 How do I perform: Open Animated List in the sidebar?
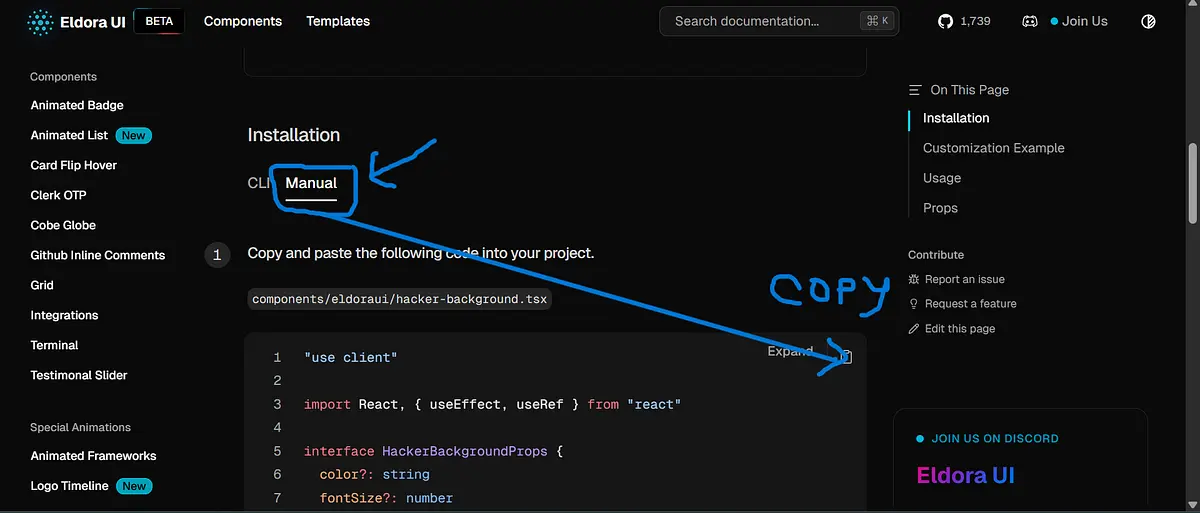[70, 135]
